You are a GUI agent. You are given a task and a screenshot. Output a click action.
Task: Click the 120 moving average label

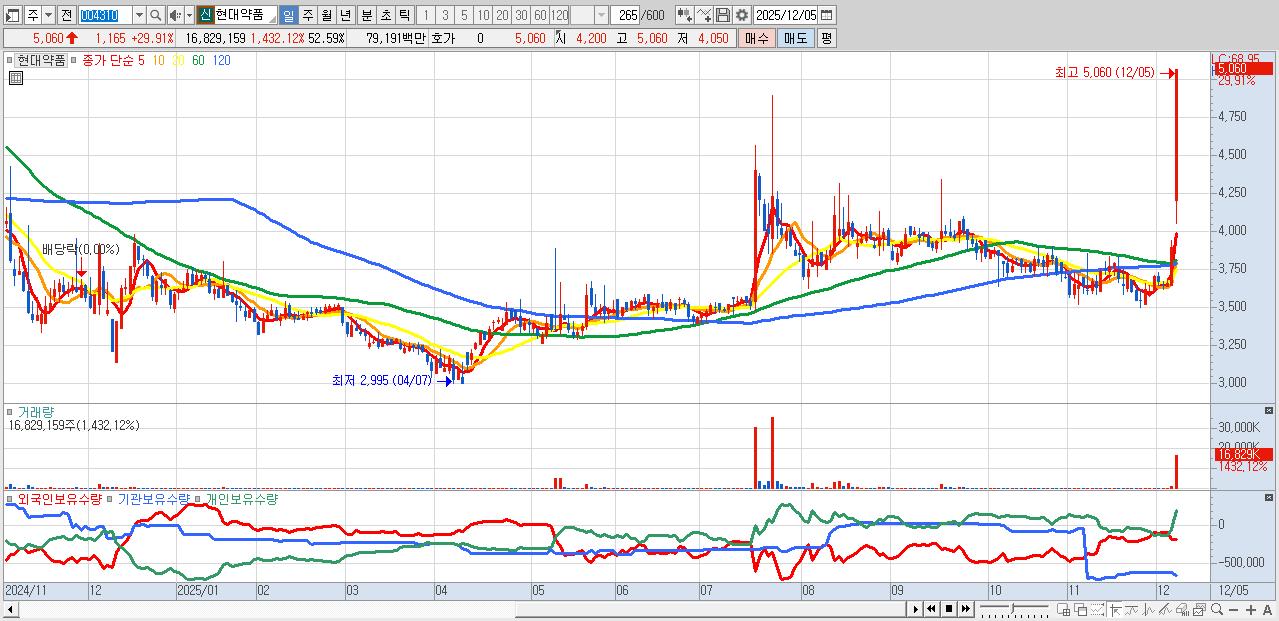click(x=222, y=60)
